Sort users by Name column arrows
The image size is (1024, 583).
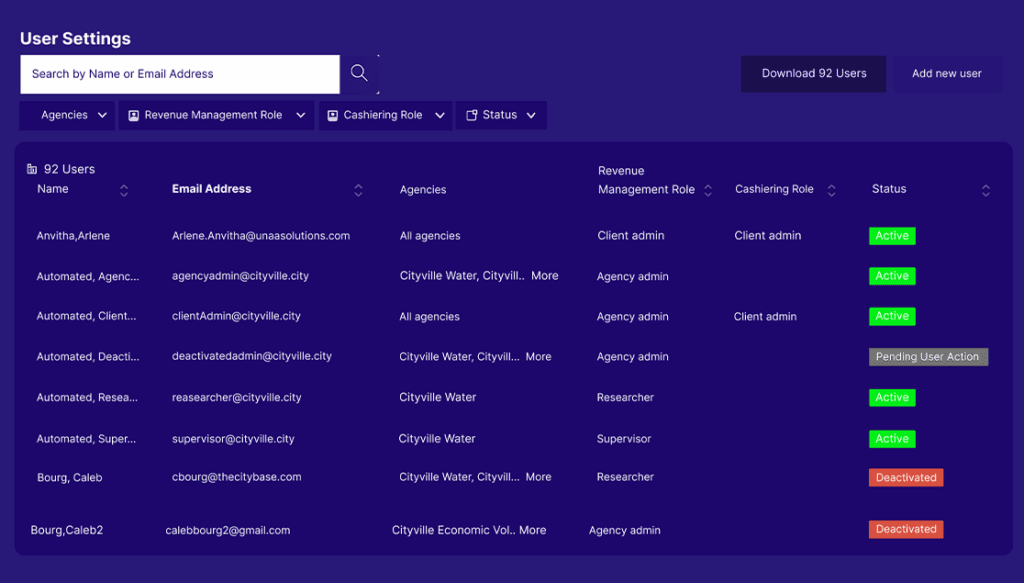click(x=124, y=190)
